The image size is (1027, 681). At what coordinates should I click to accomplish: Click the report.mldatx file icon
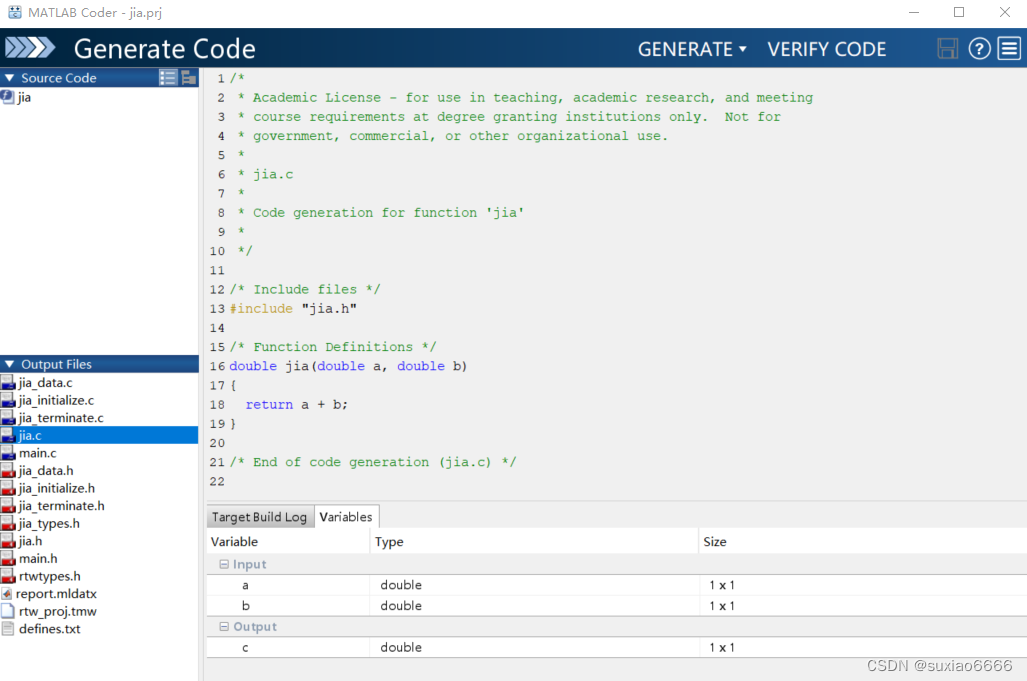pyautogui.click(x=7, y=594)
